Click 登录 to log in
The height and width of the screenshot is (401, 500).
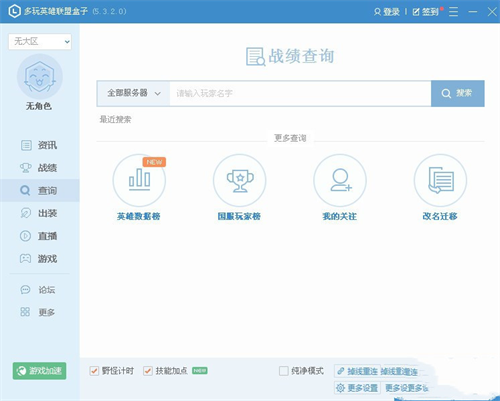point(387,12)
